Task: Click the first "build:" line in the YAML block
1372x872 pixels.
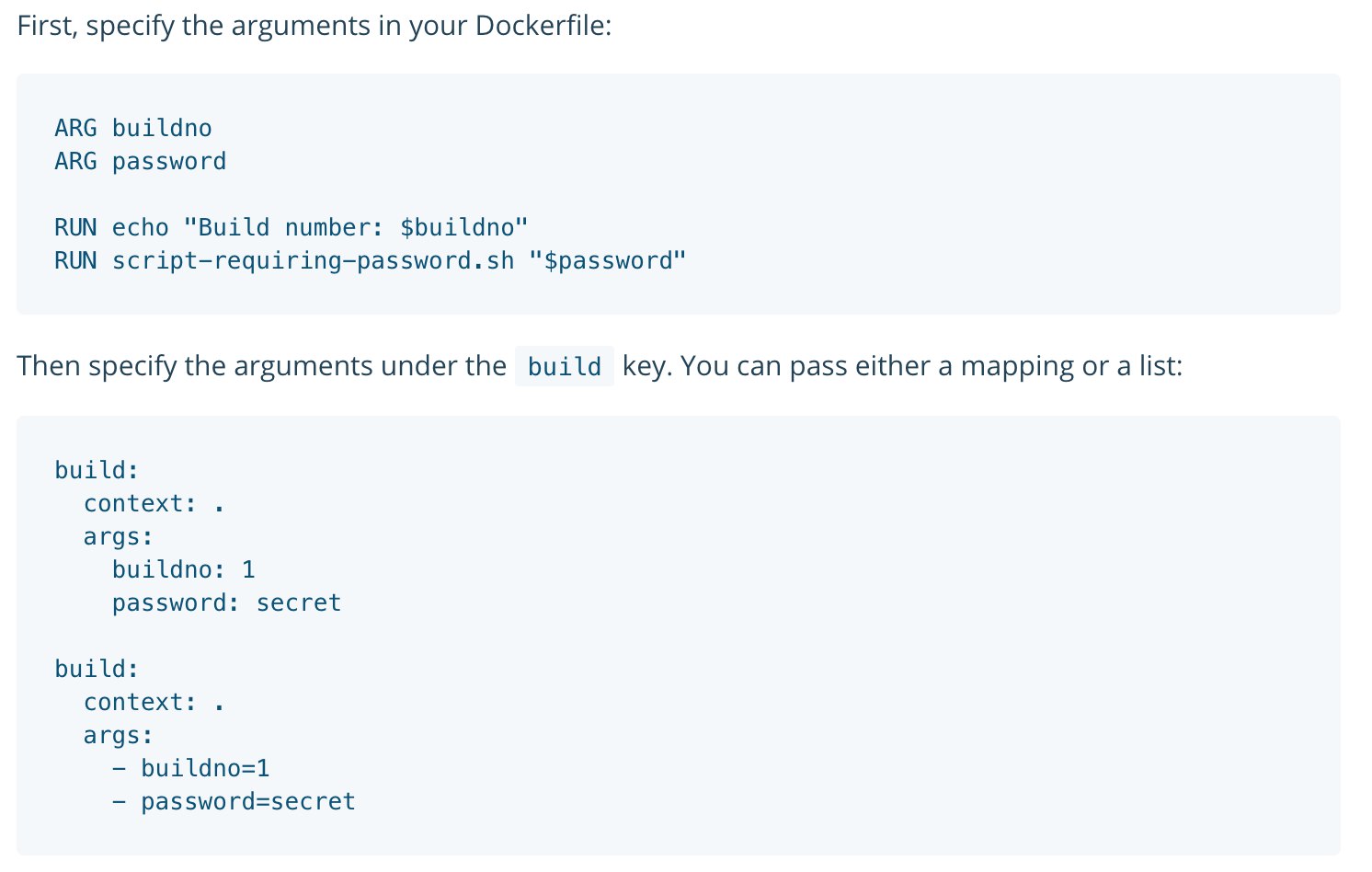Action: click(97, 470)
